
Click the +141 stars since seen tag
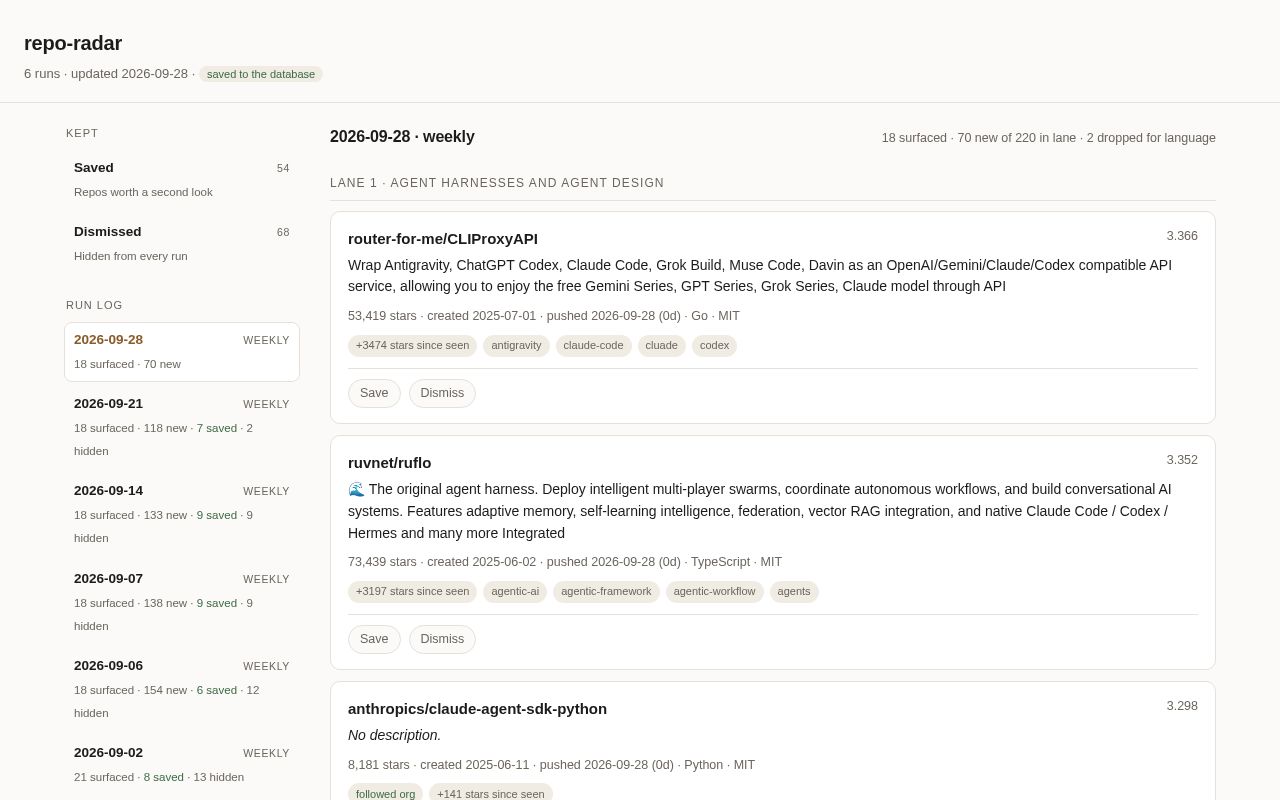490,794
